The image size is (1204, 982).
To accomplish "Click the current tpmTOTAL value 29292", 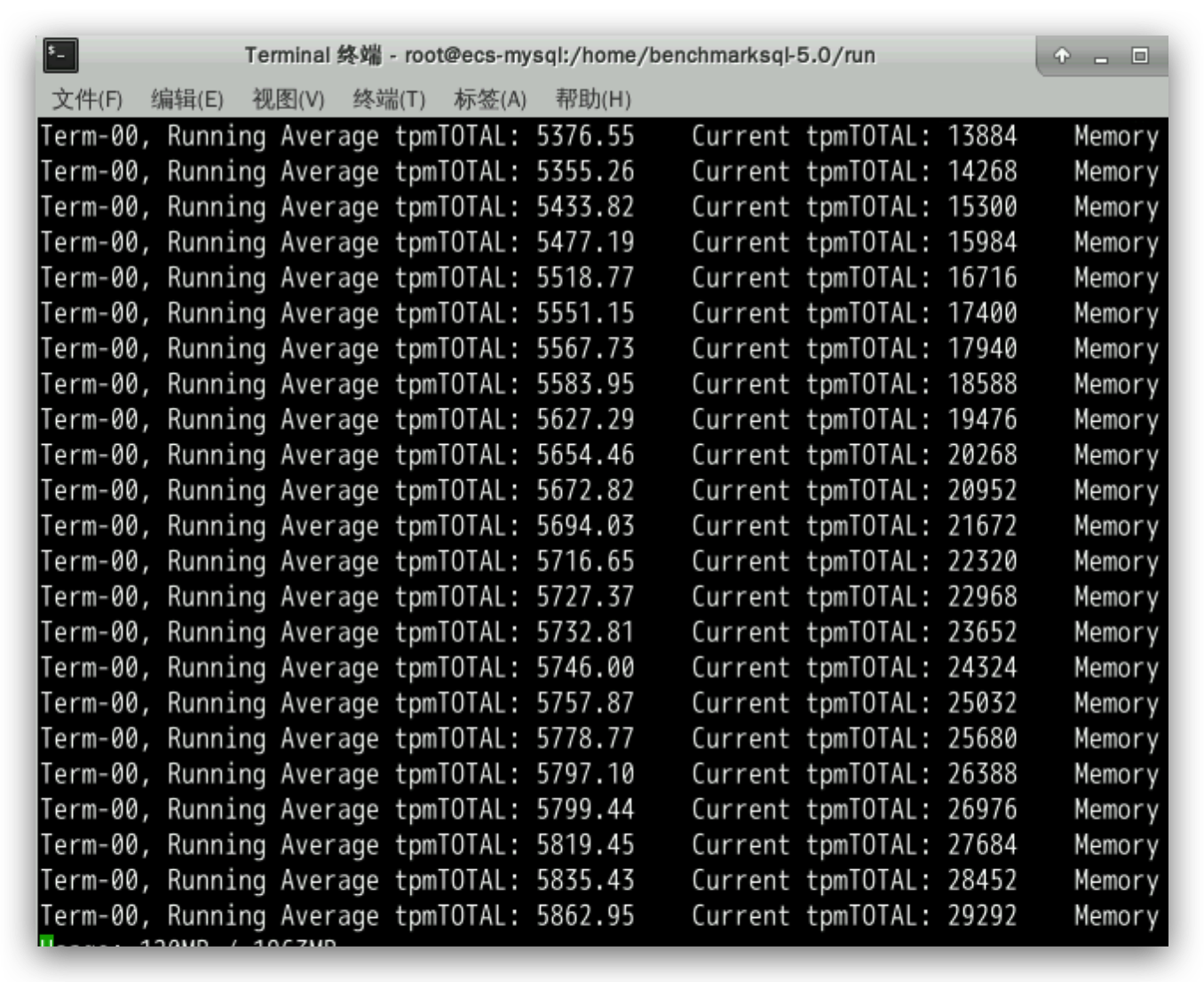I will [x=982, y=916].
